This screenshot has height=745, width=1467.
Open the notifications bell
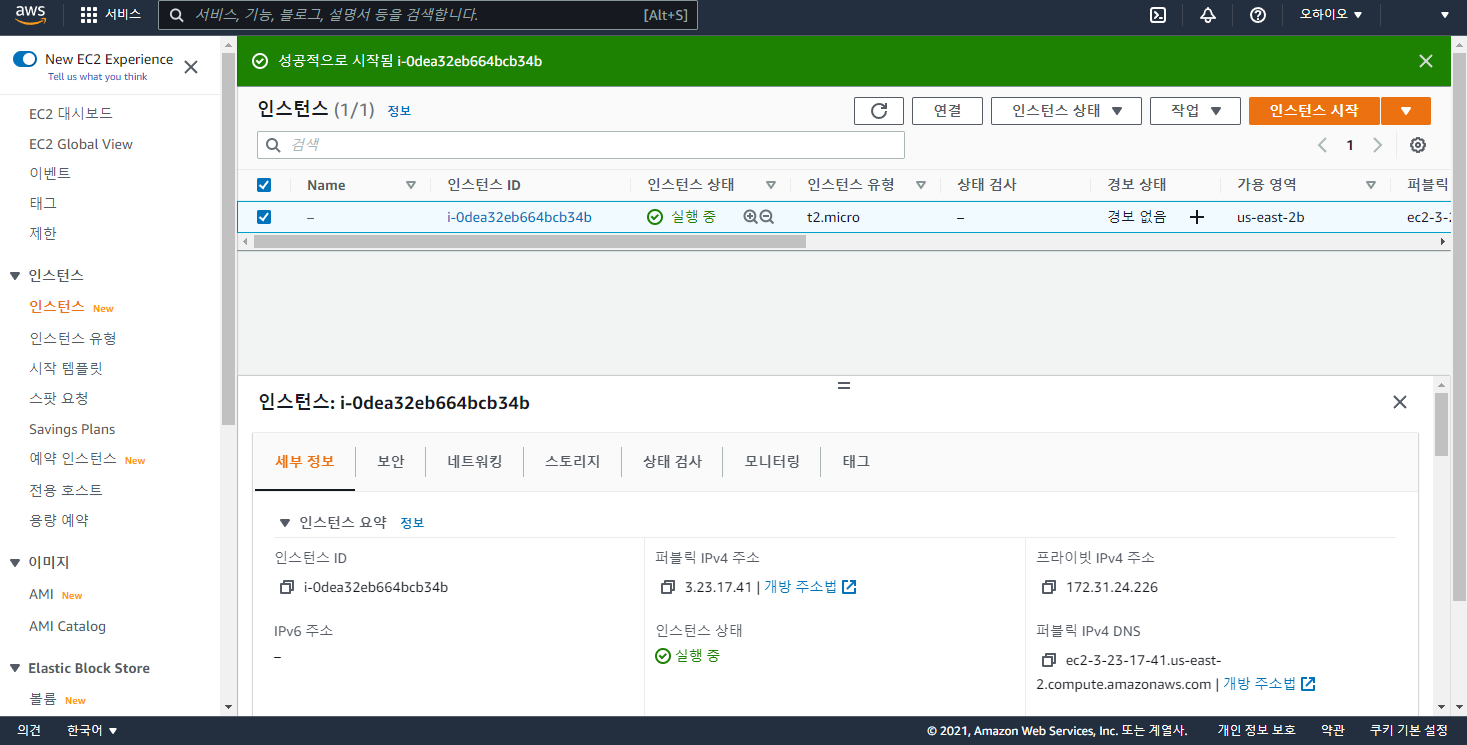(1208, 15)
